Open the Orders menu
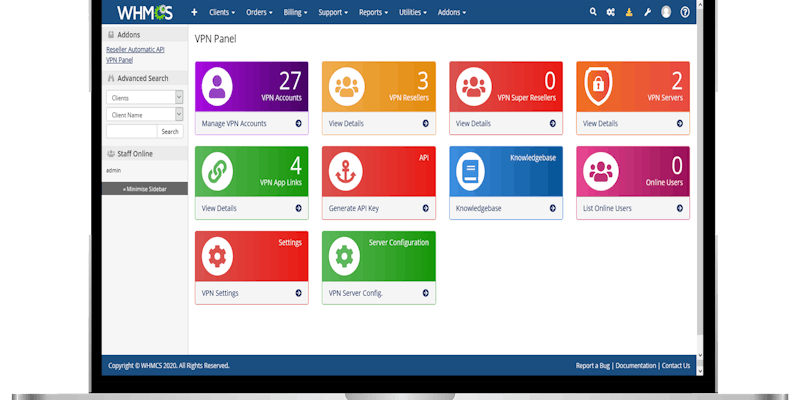Viewport: 800px width, 400px height. coord(259,12)
